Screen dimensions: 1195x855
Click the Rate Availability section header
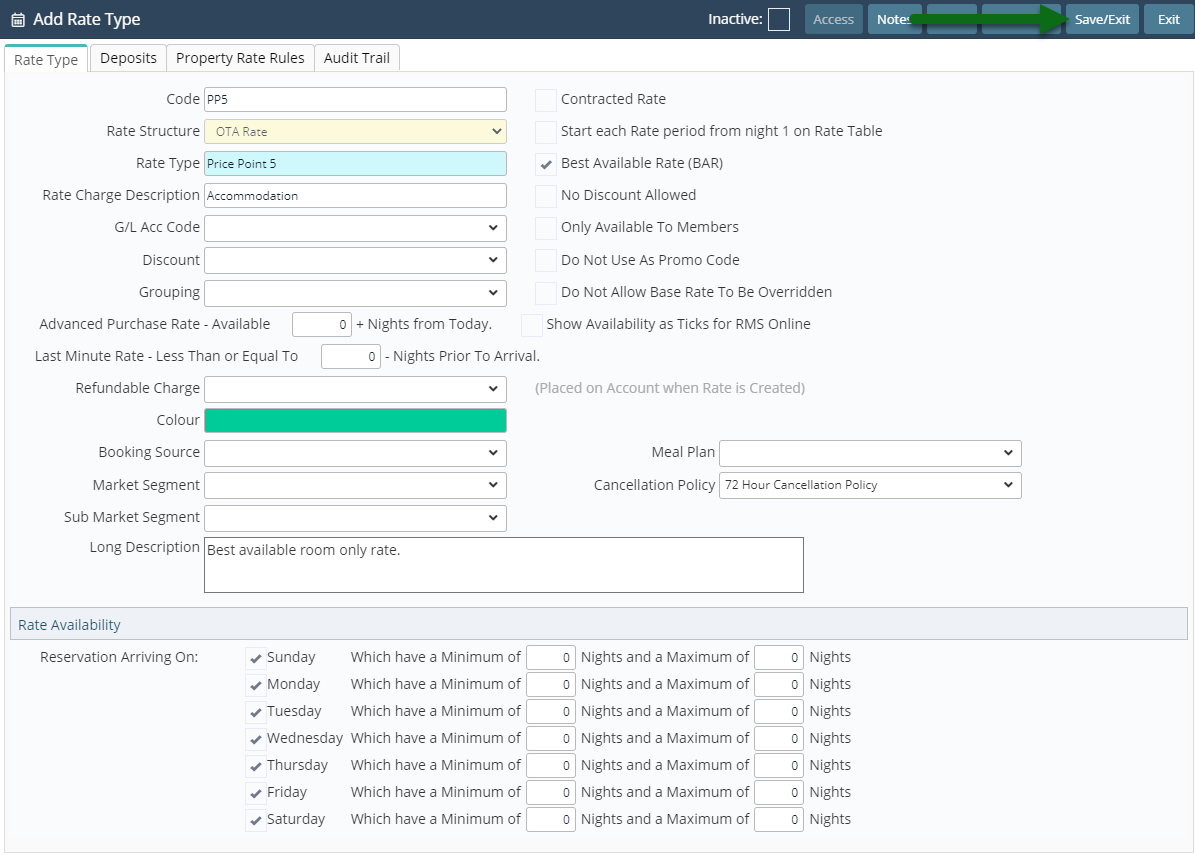[x=598, y=624]
